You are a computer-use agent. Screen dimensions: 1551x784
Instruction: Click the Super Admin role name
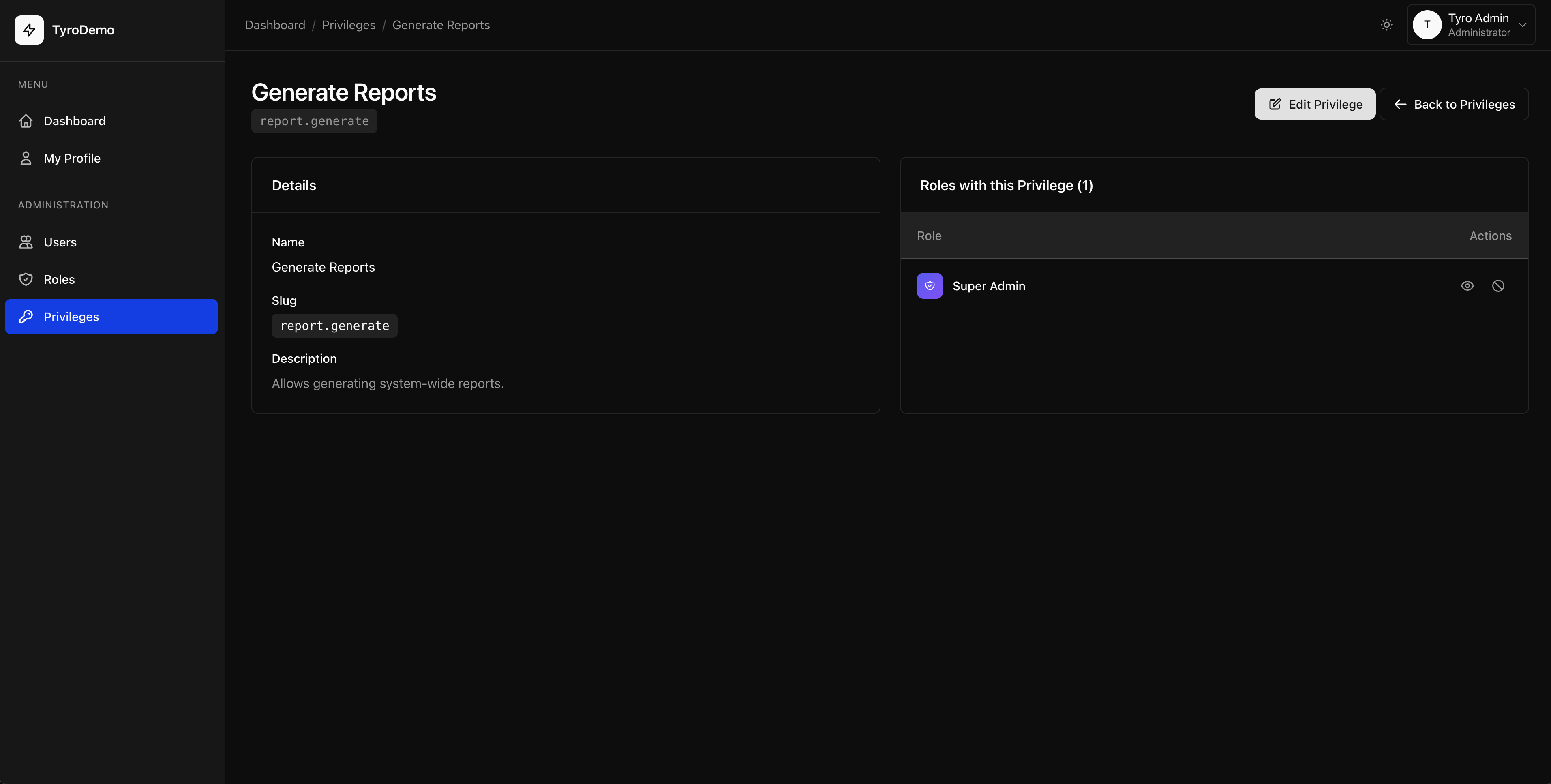pos(989,286)
